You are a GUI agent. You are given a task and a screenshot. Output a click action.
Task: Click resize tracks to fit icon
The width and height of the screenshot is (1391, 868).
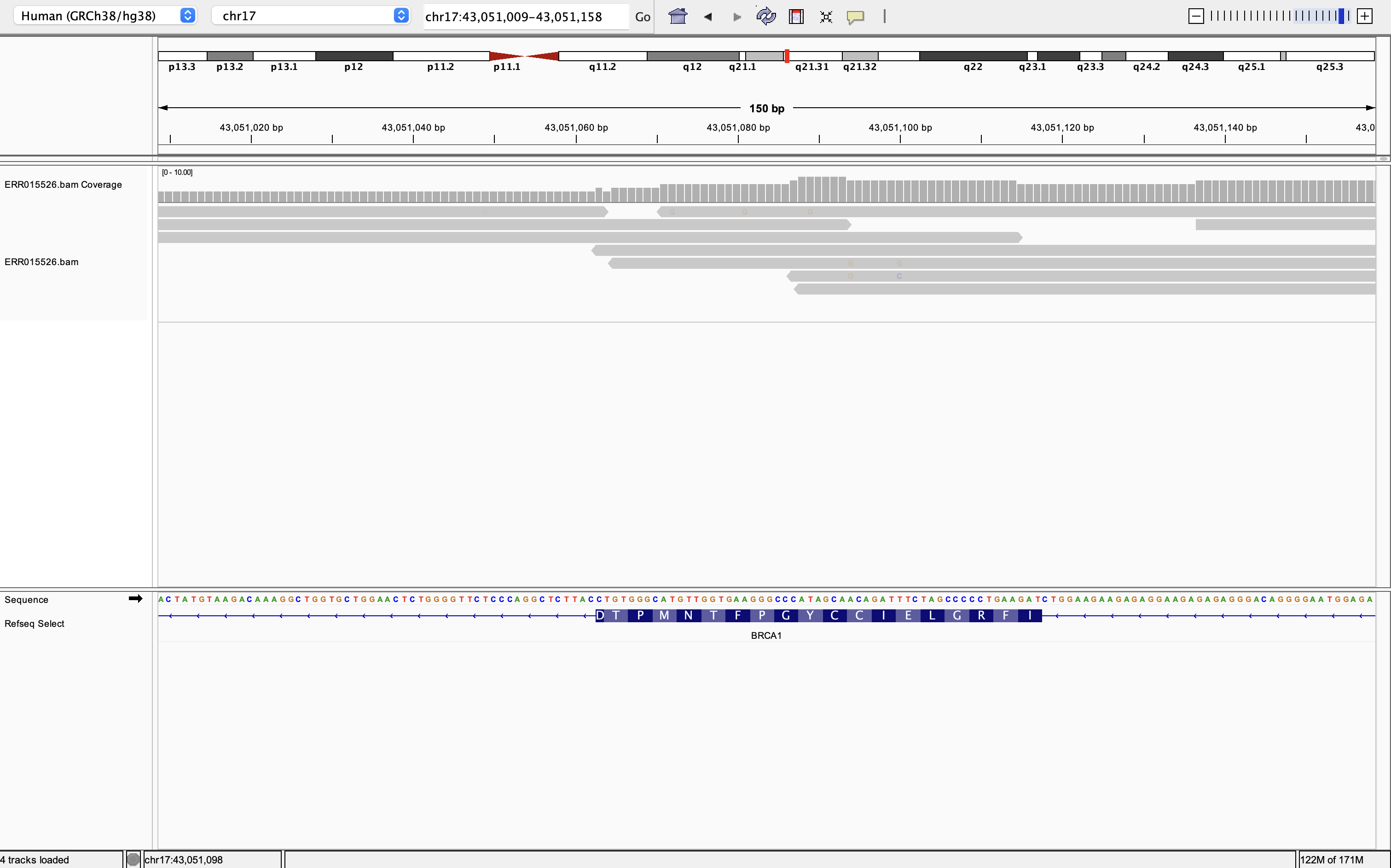click(825, 17)
